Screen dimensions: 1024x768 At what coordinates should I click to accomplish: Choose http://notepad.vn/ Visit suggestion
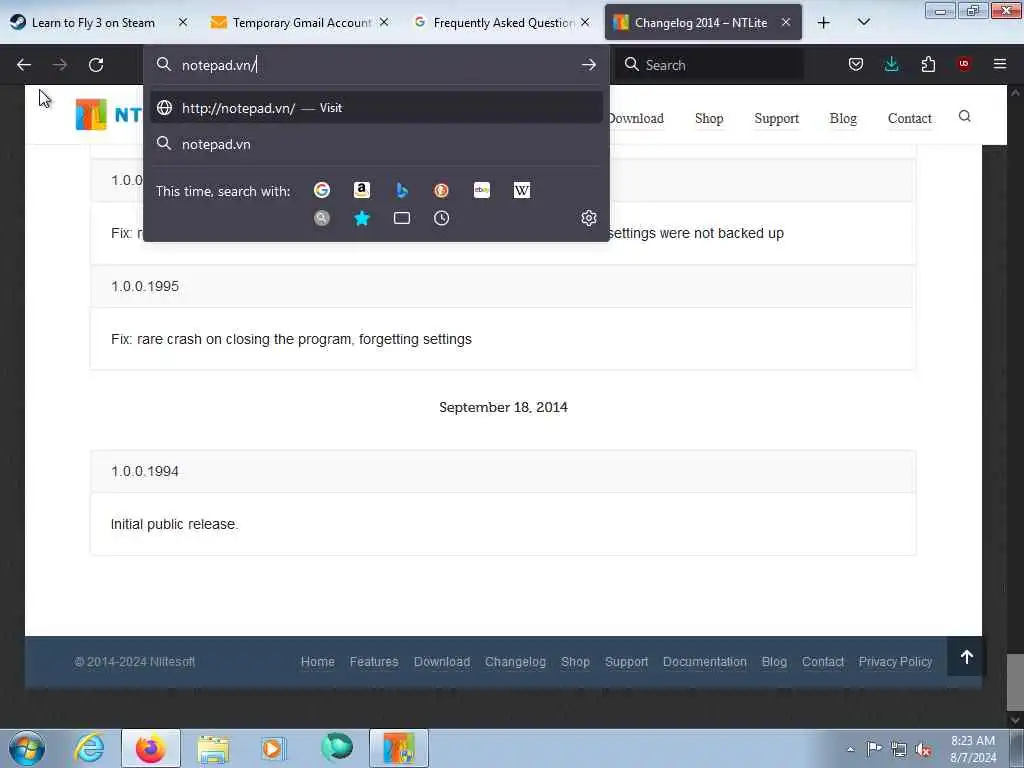tap(376, 108)
